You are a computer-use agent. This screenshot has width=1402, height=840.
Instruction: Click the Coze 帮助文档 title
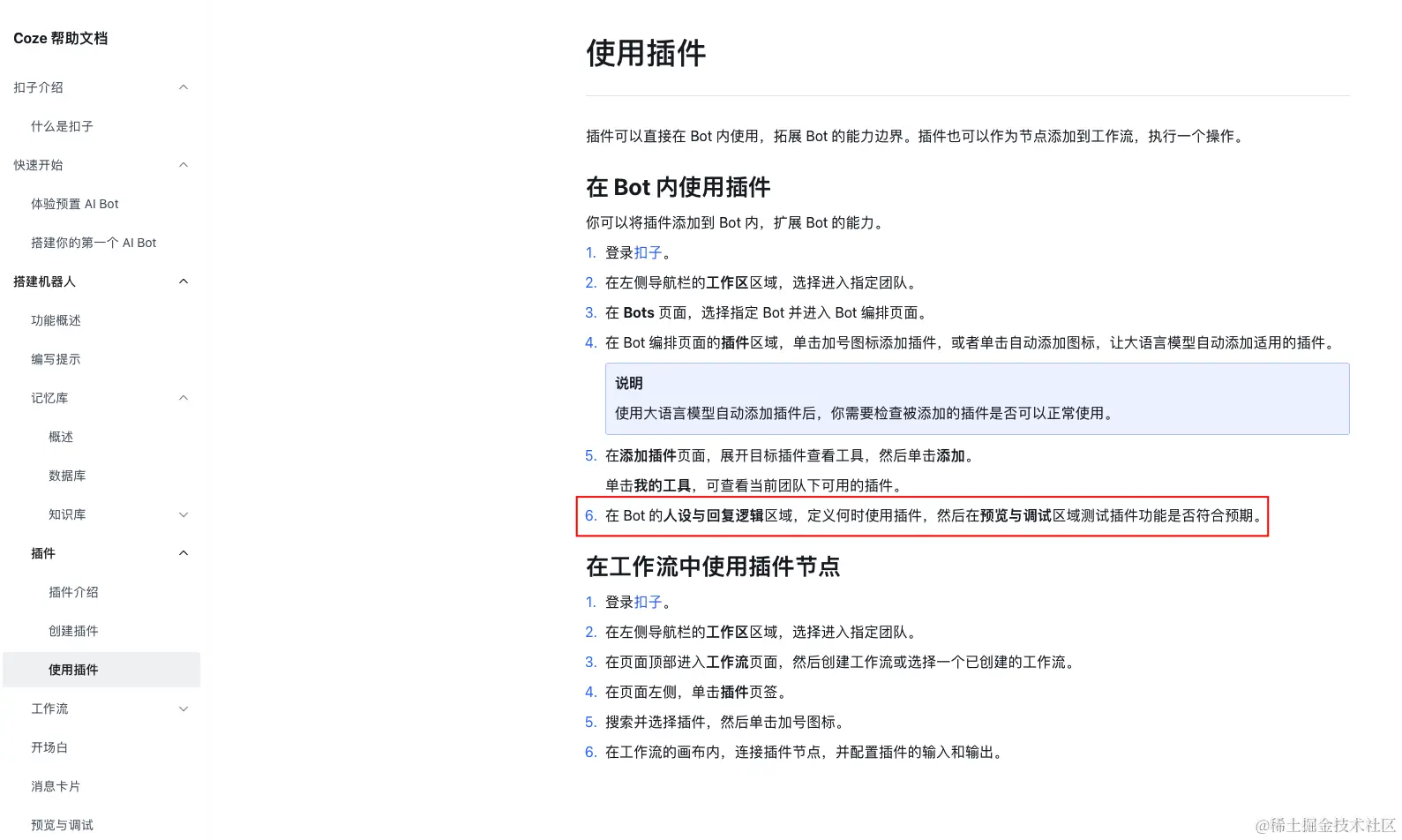coord(61,38)
